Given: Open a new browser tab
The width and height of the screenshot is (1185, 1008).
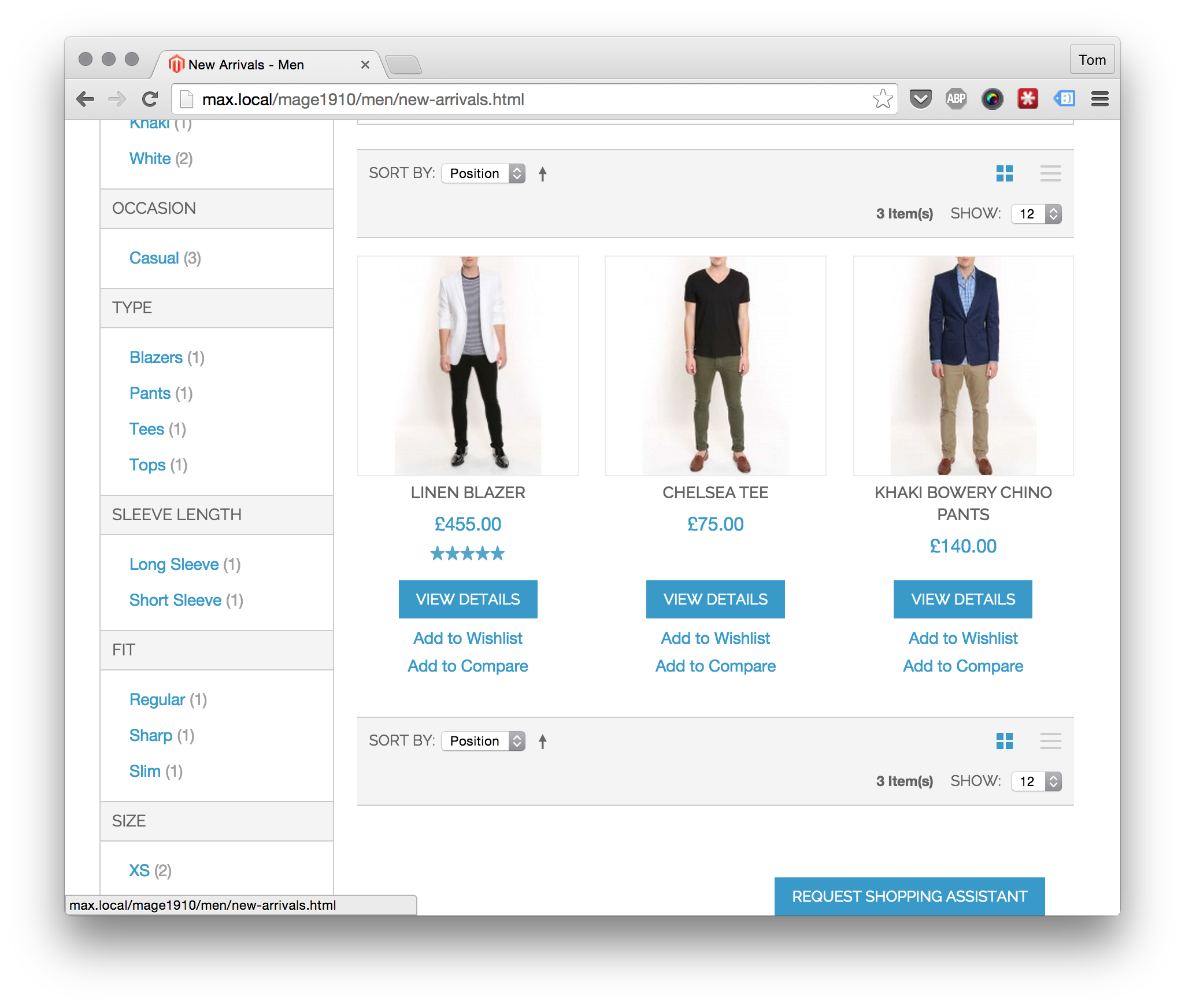Looking at the screenshot, I should (403, 65).
